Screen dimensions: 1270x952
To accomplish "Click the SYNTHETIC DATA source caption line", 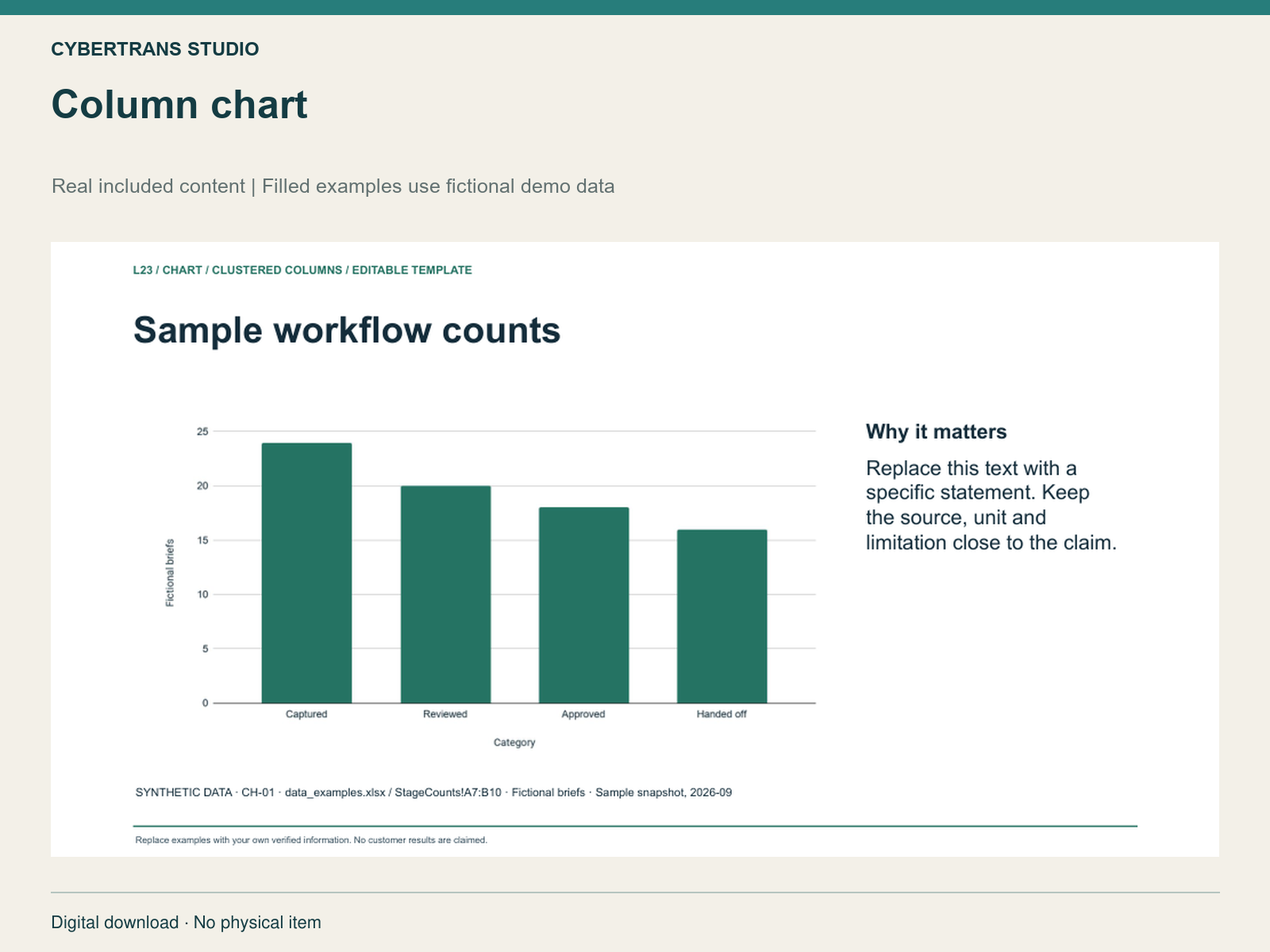I will click(433, 793).
